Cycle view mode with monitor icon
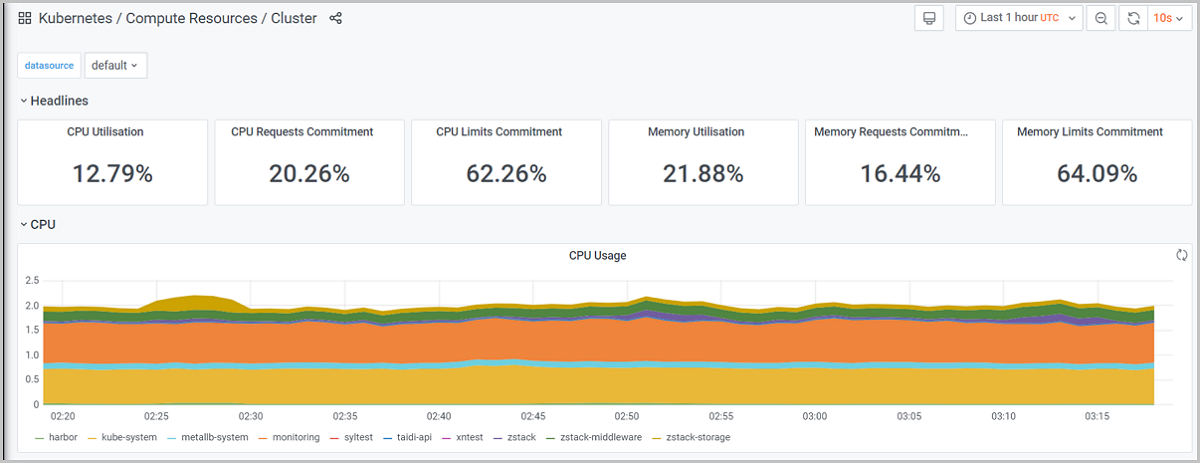The height and width of the screenshot is (463, 1200). 929,18
